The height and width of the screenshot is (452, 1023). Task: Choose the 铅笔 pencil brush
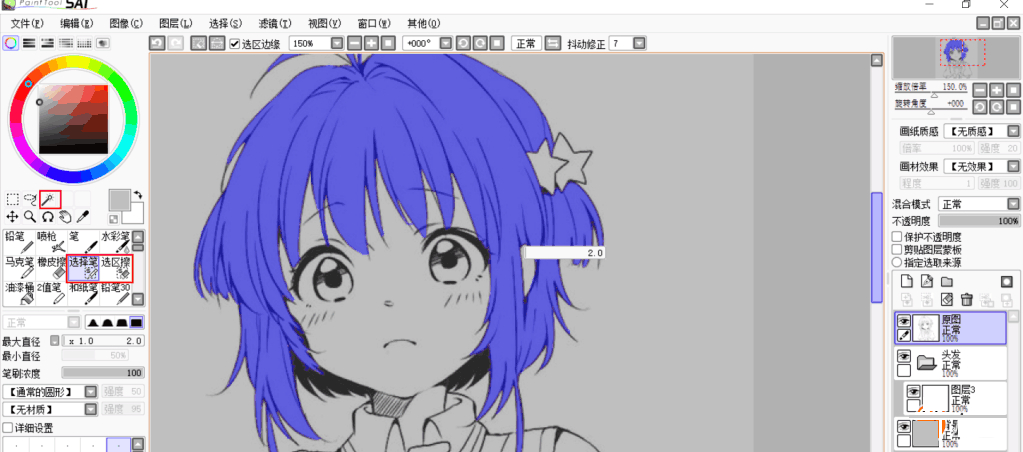point(18,242)
